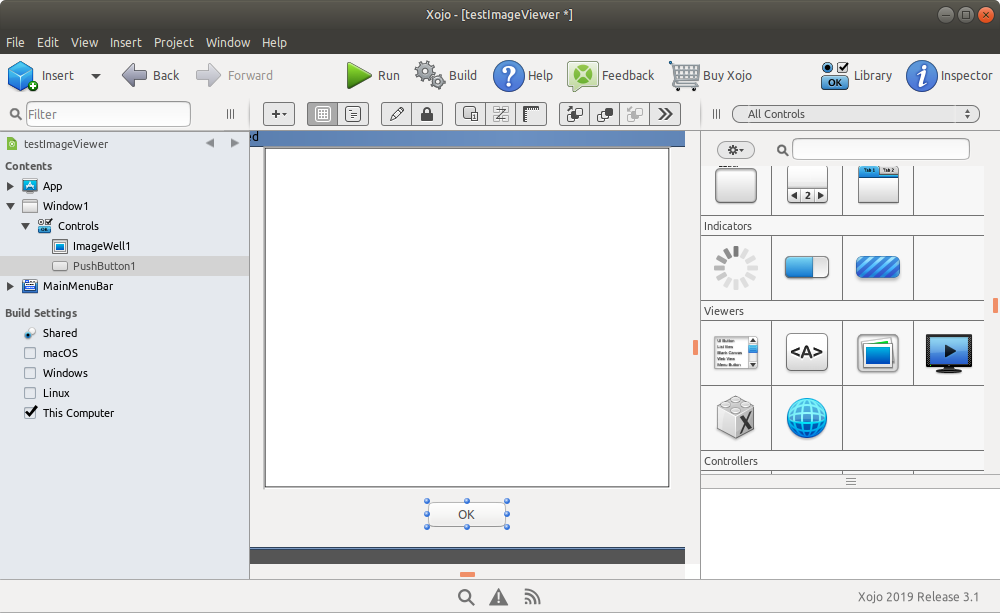The height and width of the screenshot is (613, 1000).
Task: Open the Insert dropdown arrow
Action: pos(96,76)
